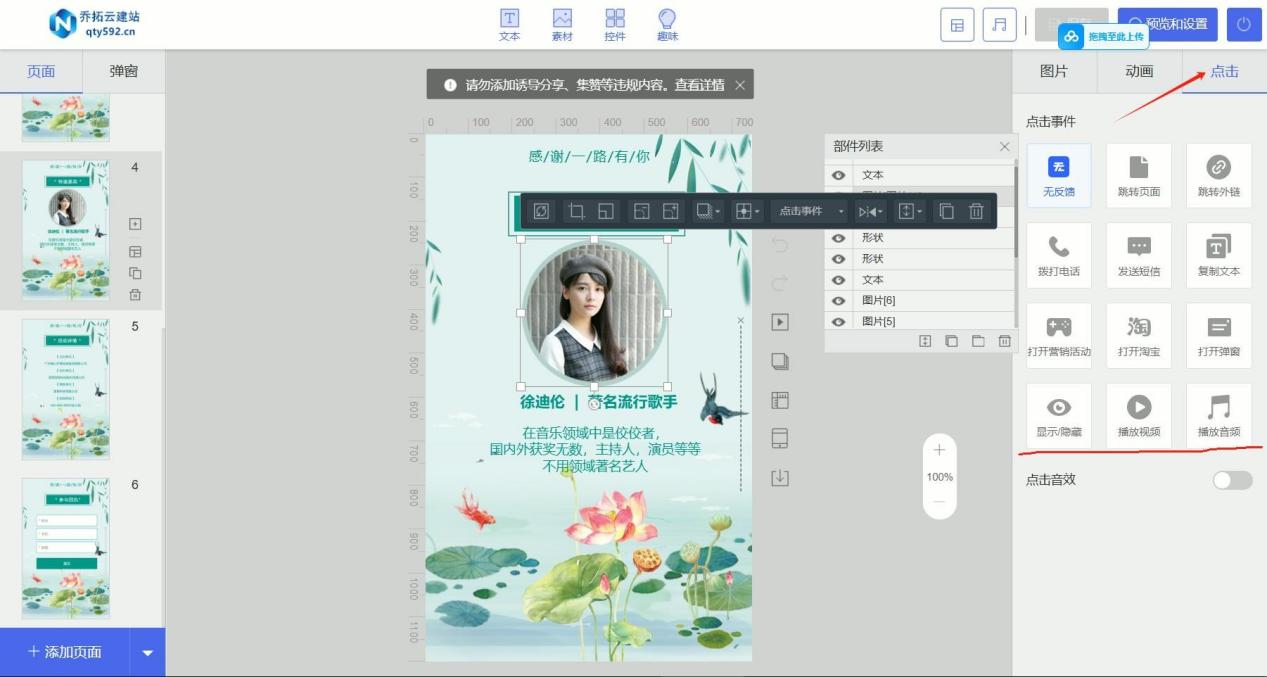Select the 复制文本 click event
The image size is (1267, 677).
coord(1219,255)
